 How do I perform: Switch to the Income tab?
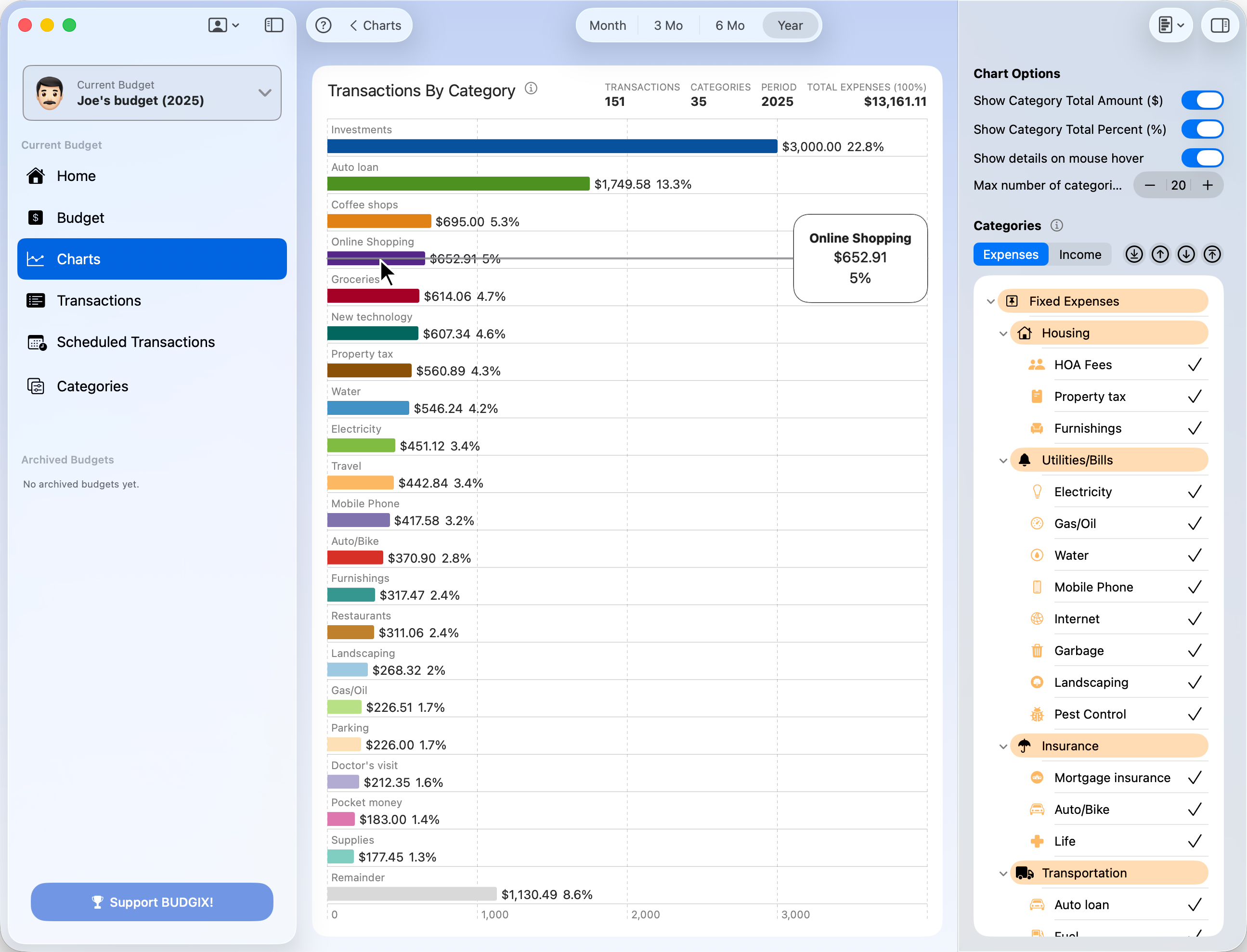[1080, 255]
